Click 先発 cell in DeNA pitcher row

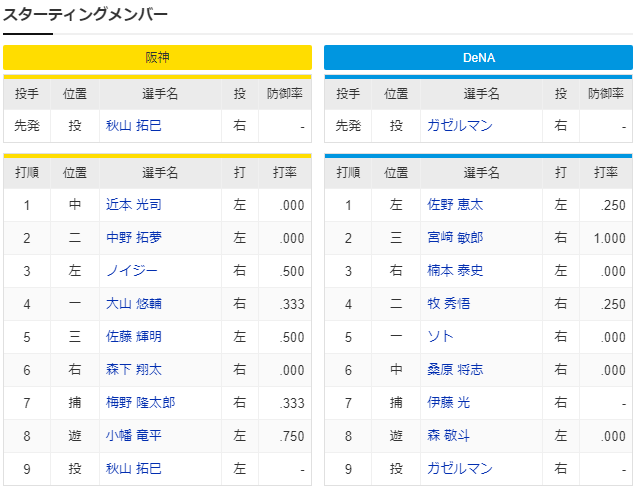coord(348,125)
